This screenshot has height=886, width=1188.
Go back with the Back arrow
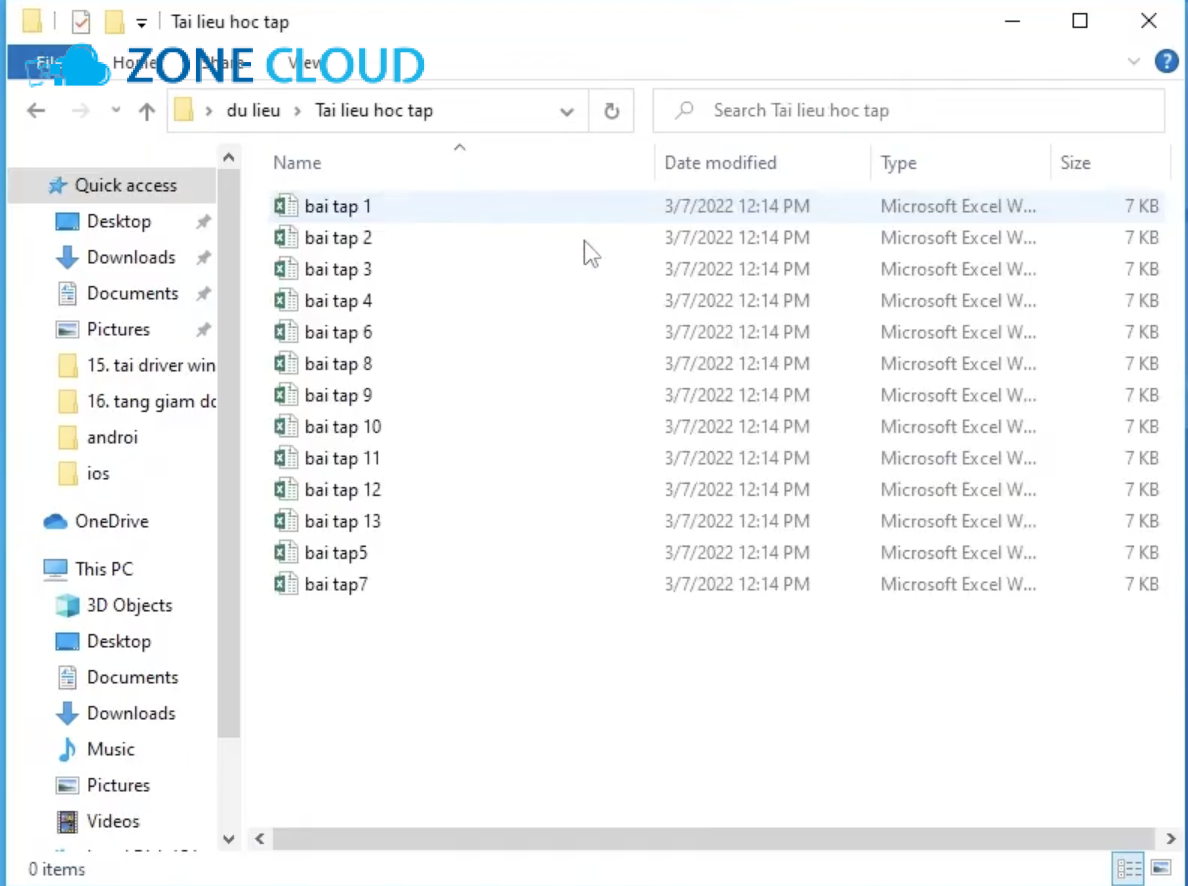pyautogui.click(x=36, y=111)
